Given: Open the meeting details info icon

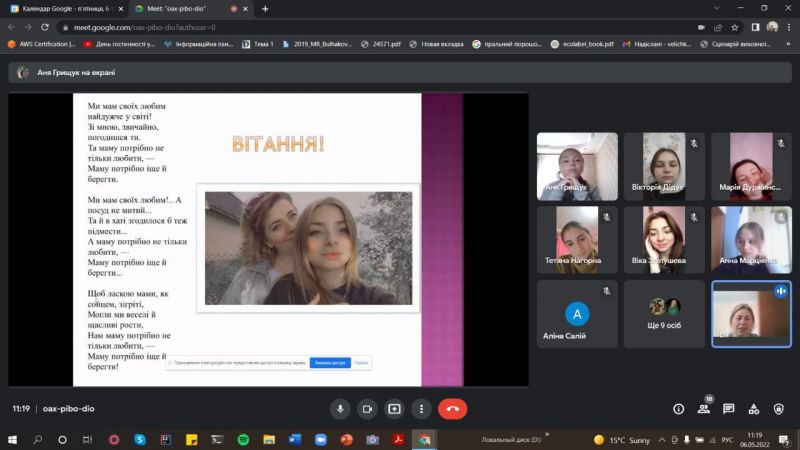Looking at the screenshot, I should (679, 409).
